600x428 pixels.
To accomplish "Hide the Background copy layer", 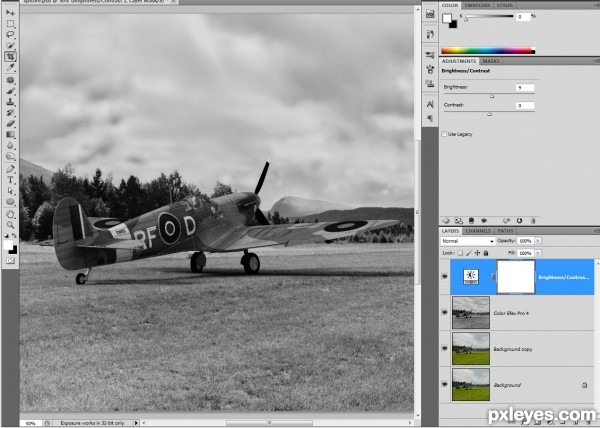I will [445, 348].
